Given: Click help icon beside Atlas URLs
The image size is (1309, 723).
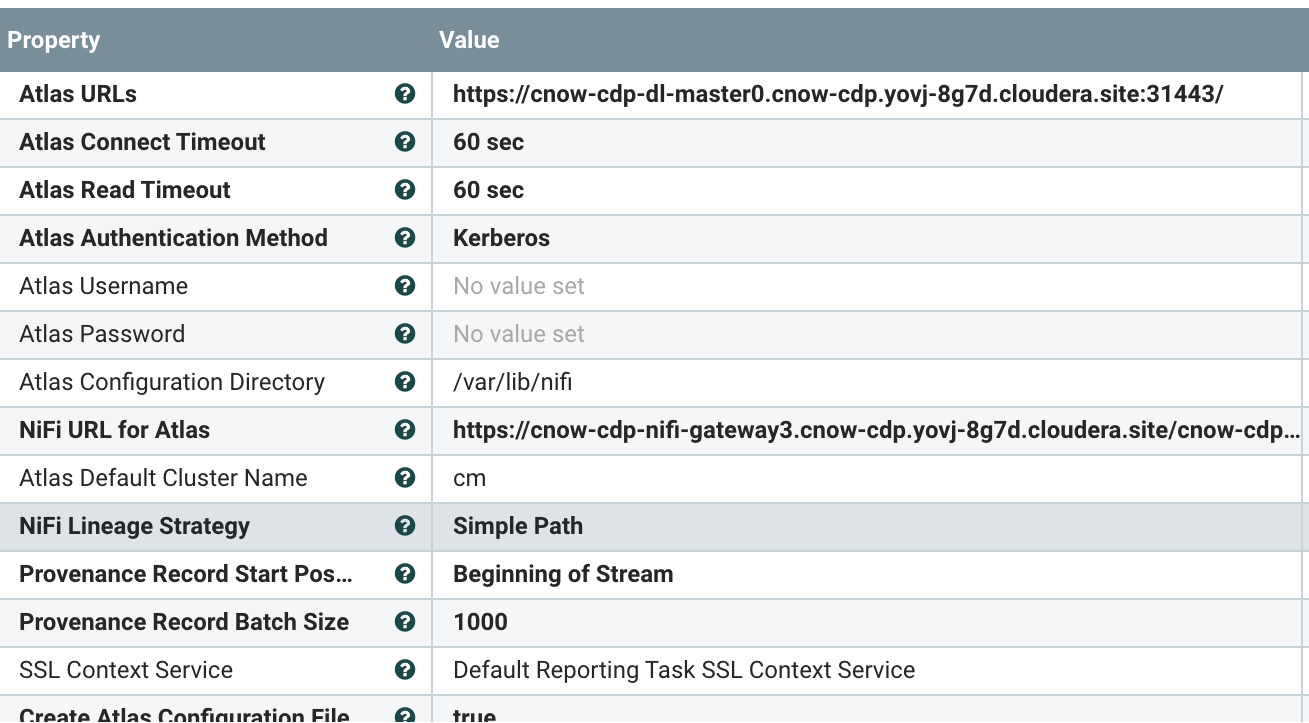Looking at the screenshot, I should pyautogui.click(x=405, y=94).
